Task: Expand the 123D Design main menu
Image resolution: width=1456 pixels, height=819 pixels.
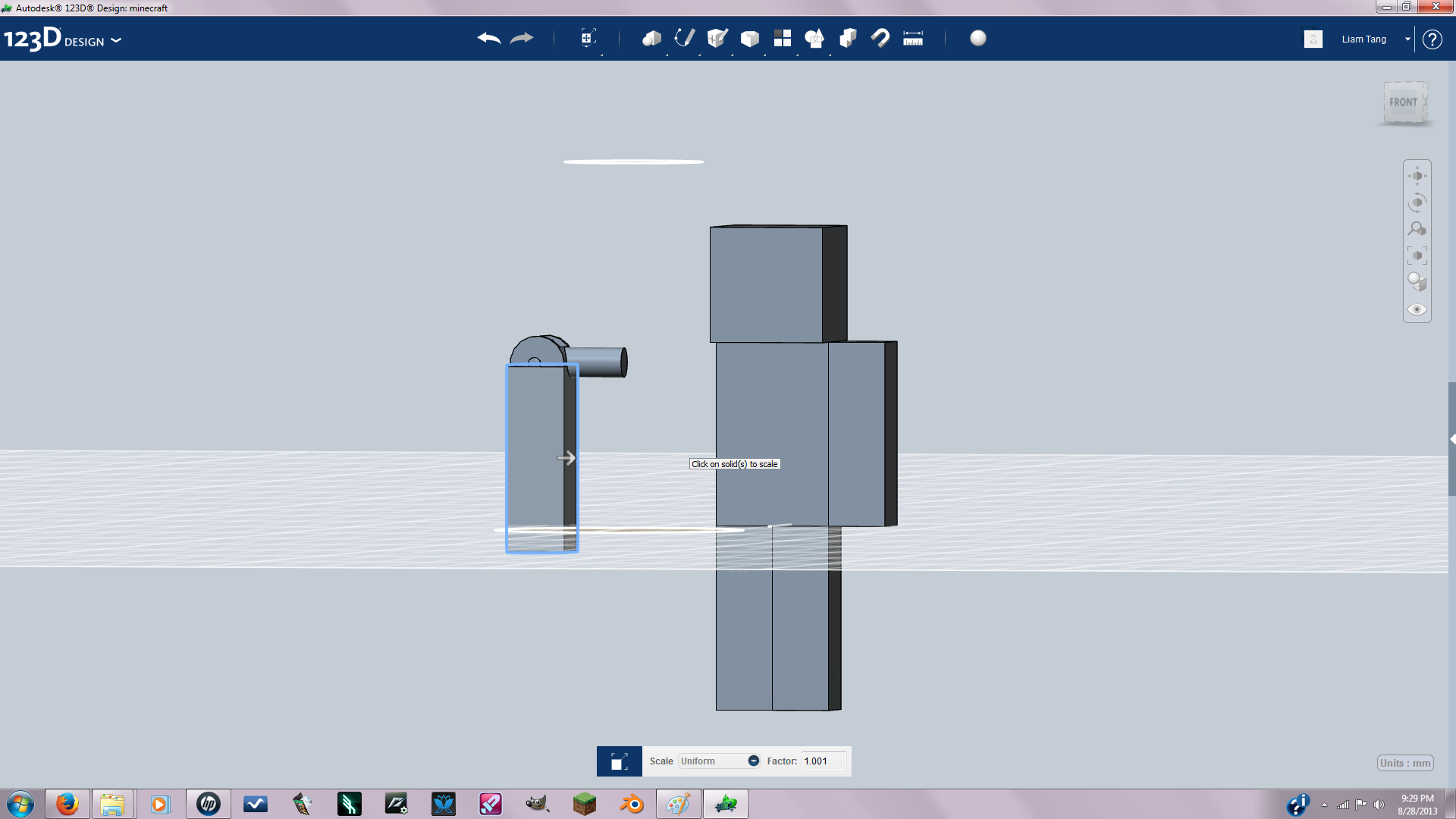Action: coord(116,41)
